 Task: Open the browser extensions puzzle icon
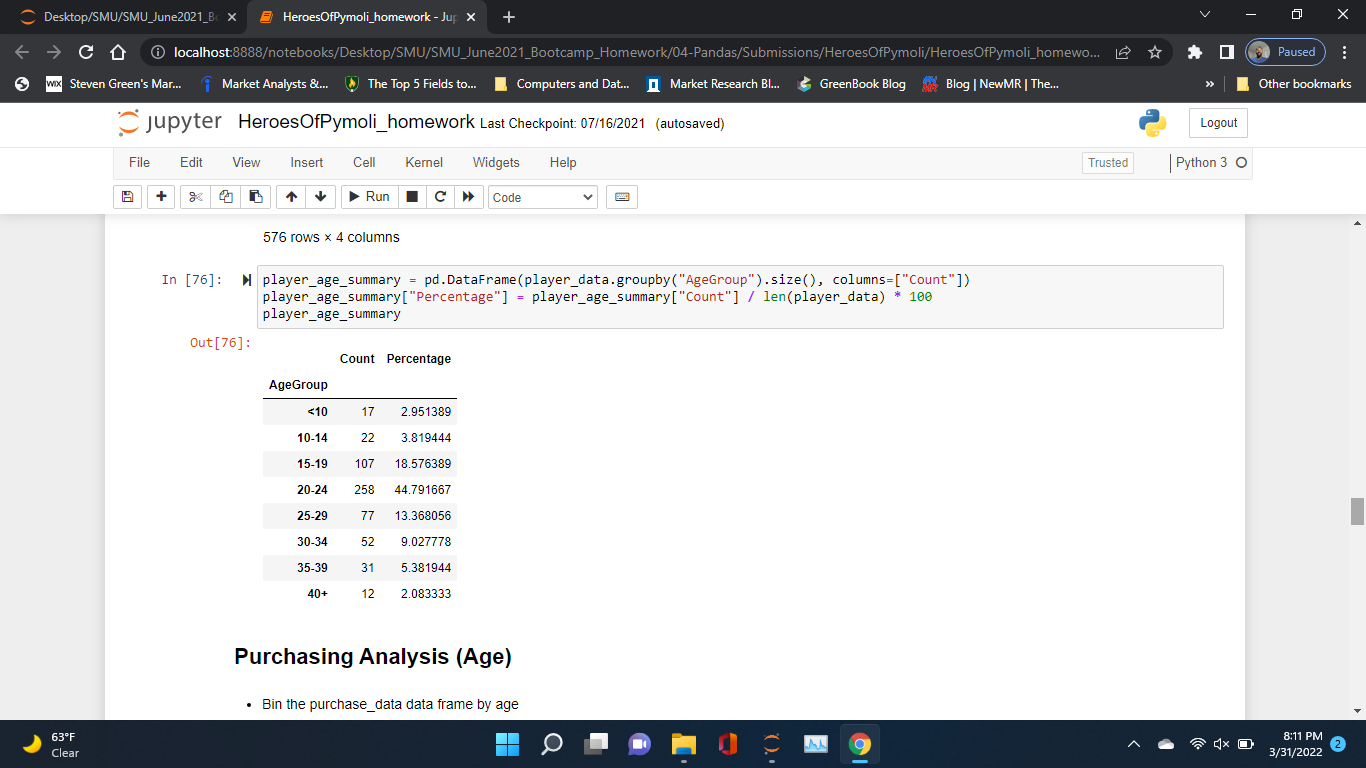(1195, 52)
